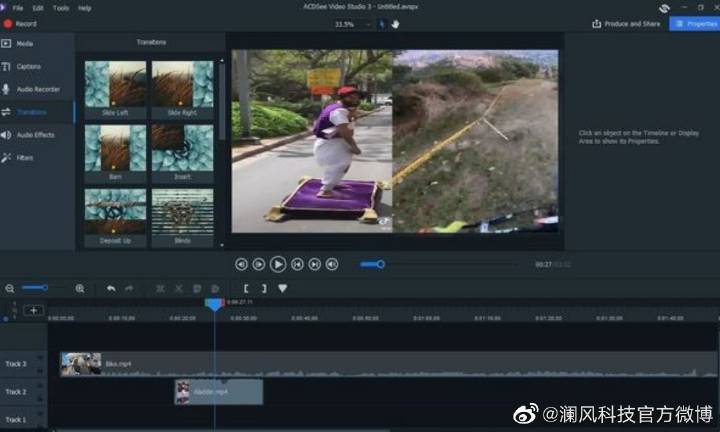
Task: Open the Captions tab in sidebar
Action: click(37, 67)
